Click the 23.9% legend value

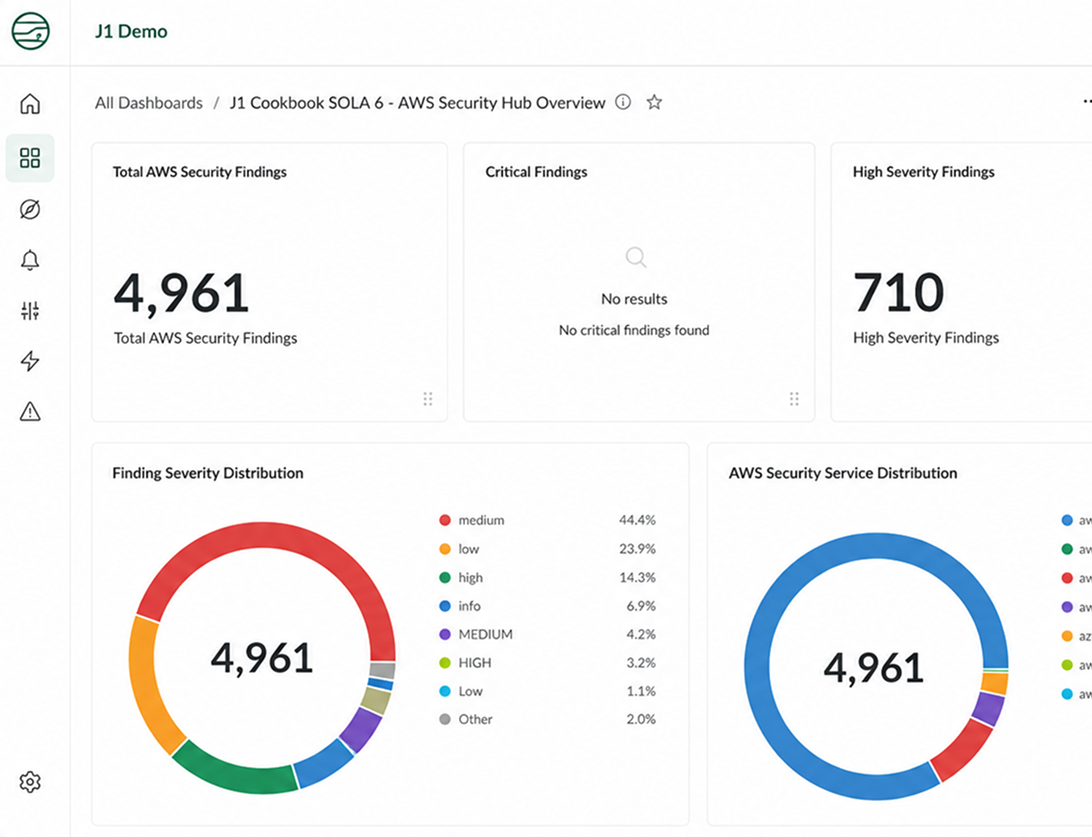pyautogui.click(x=637, y=549)
